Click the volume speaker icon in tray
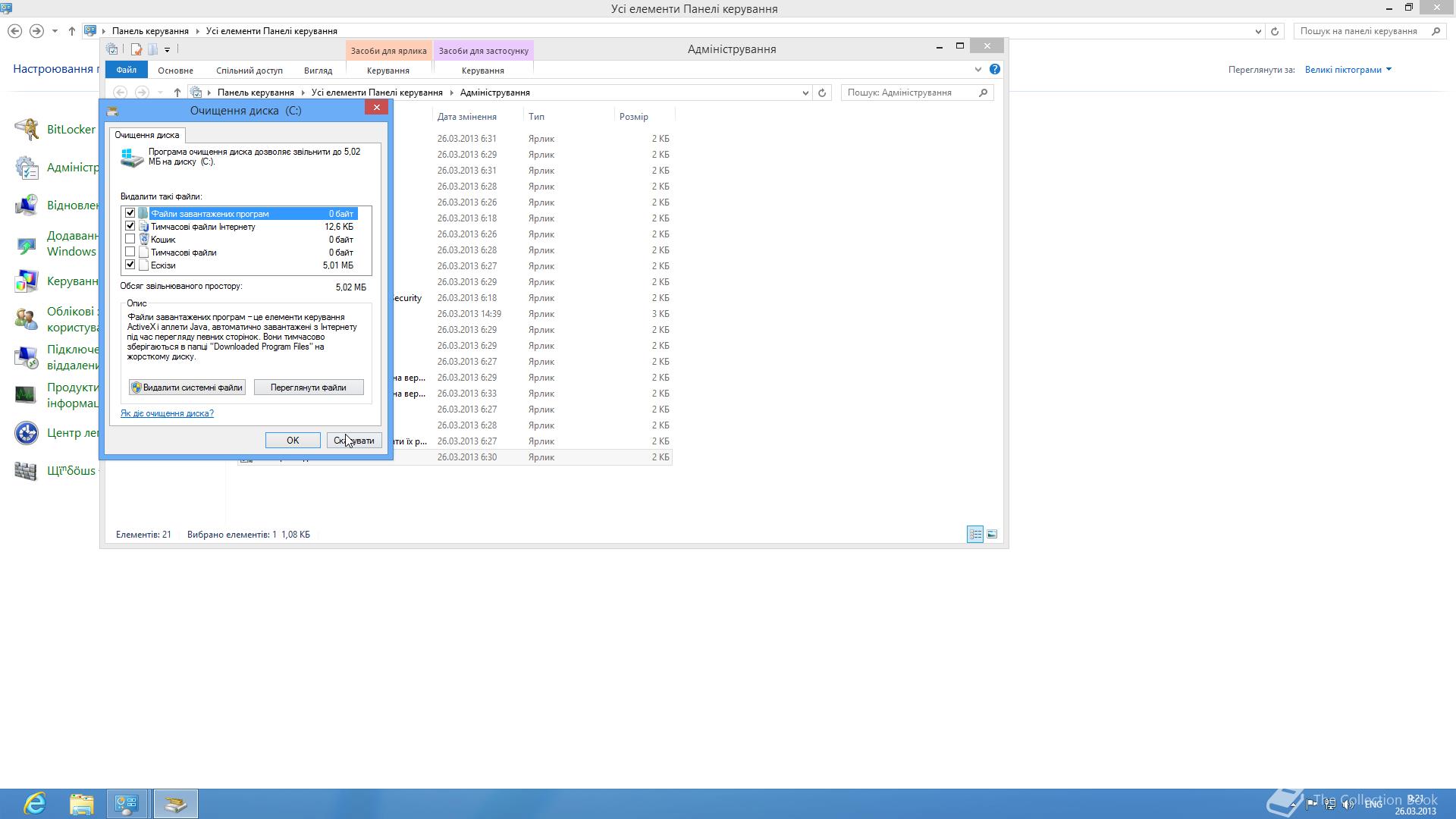 1348,805
